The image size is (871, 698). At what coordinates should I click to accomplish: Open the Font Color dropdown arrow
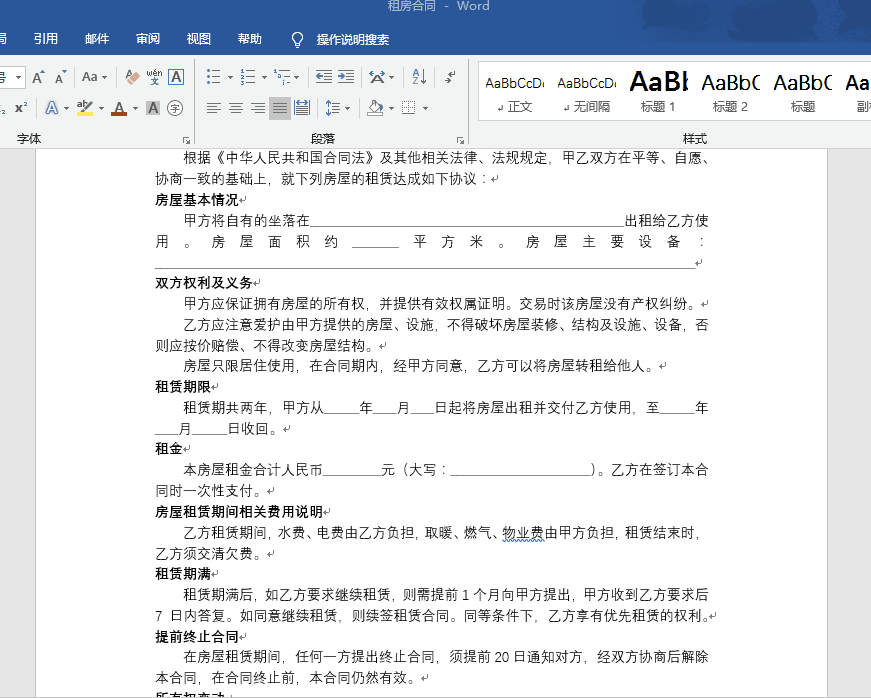pos(133,108)
